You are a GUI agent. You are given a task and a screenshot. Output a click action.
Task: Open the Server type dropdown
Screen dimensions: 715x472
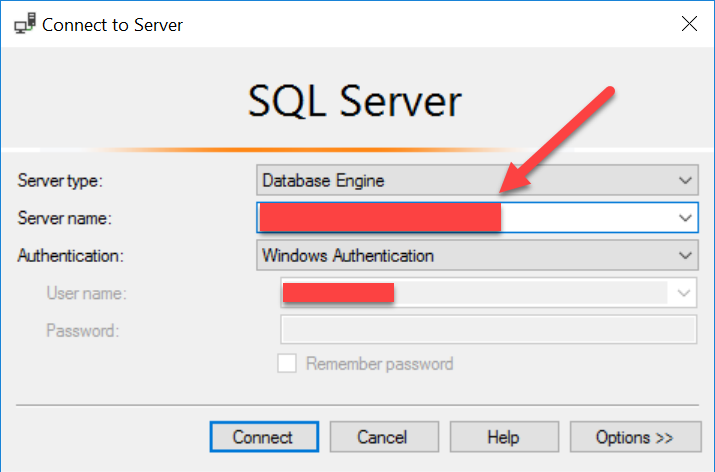coord(477,180)
